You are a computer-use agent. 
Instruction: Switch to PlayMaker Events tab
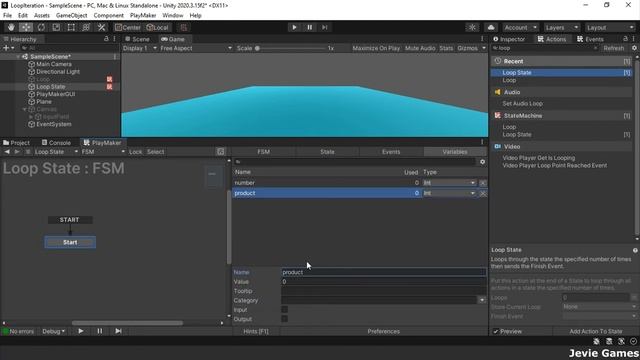[391, 152]
